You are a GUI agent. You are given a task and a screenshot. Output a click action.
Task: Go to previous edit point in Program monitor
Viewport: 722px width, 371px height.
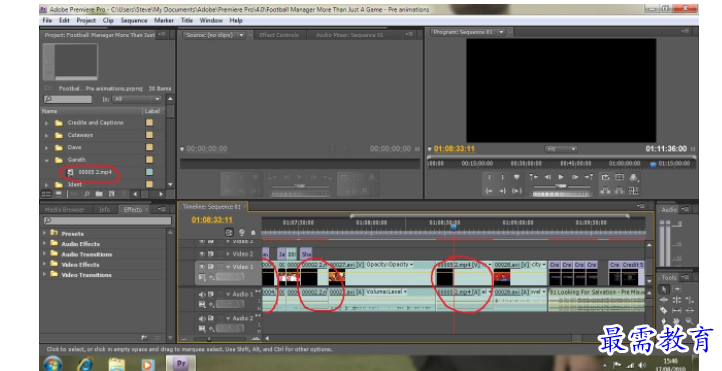tap(534, 177)
